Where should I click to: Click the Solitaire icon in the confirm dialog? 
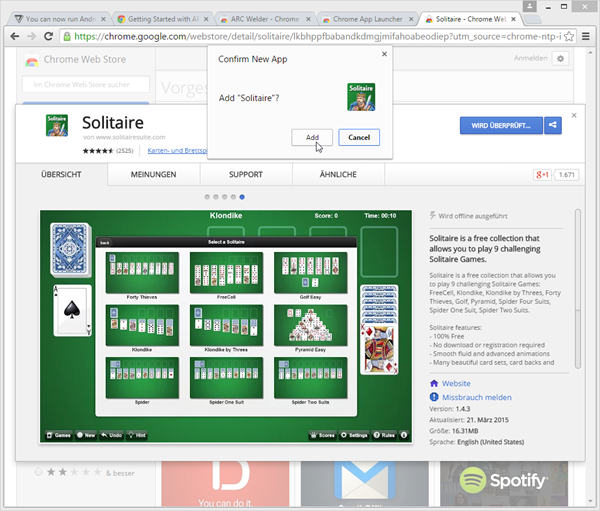[x=361, y=97]
